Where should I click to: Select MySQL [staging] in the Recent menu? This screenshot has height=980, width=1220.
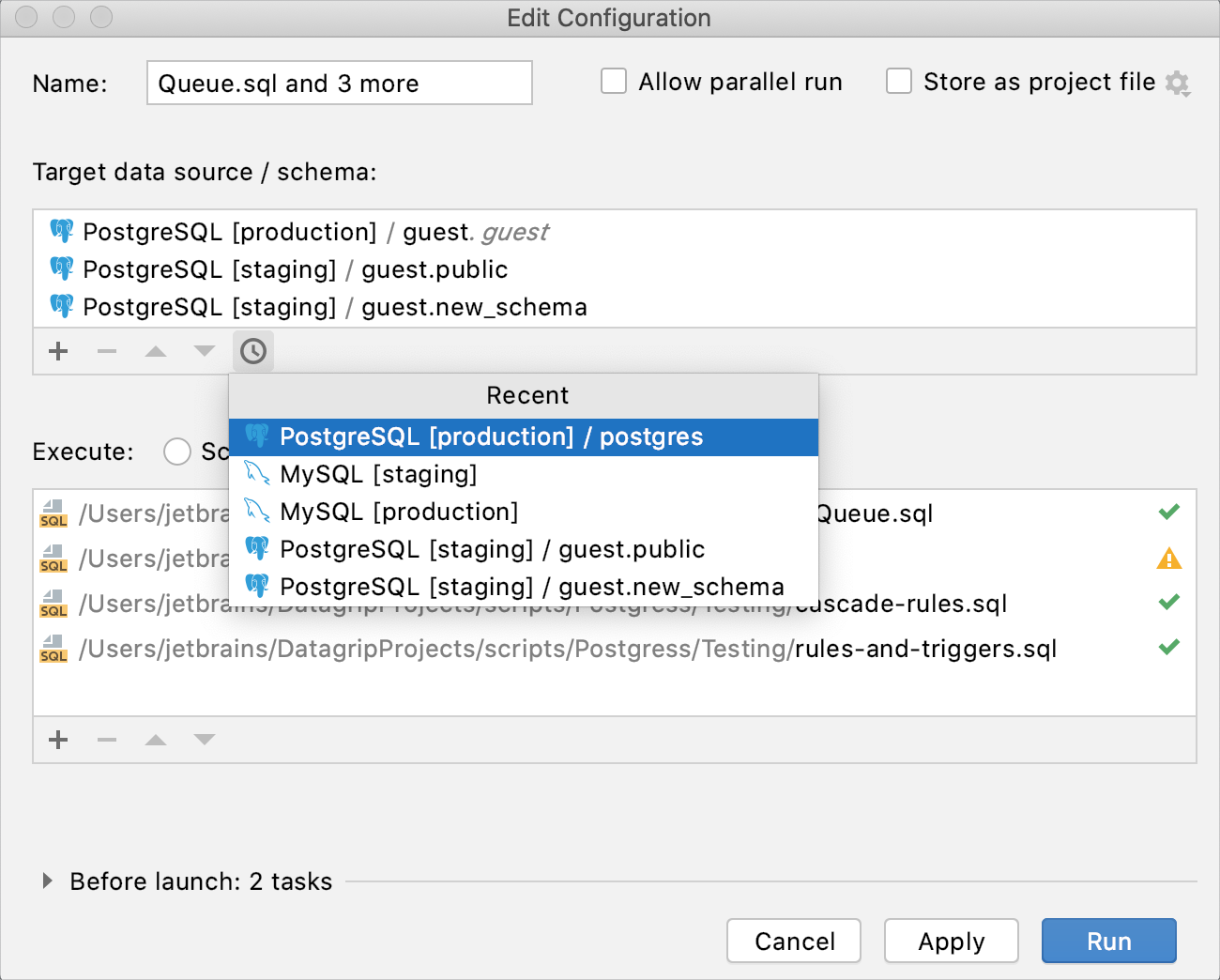379,474
